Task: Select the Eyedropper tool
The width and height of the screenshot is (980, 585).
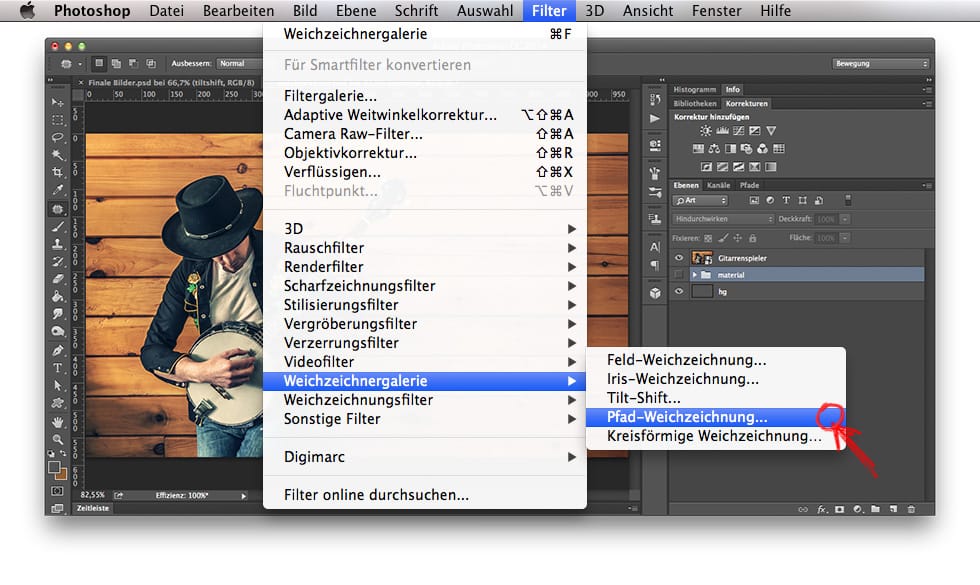Action: 58,189
